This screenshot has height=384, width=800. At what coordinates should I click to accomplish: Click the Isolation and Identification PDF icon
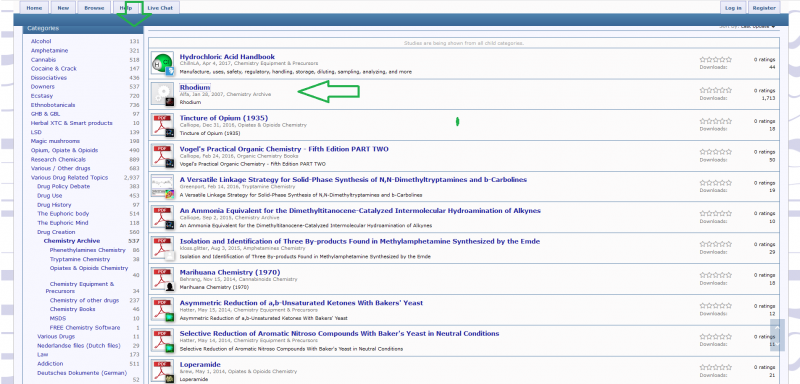[163, 248]
